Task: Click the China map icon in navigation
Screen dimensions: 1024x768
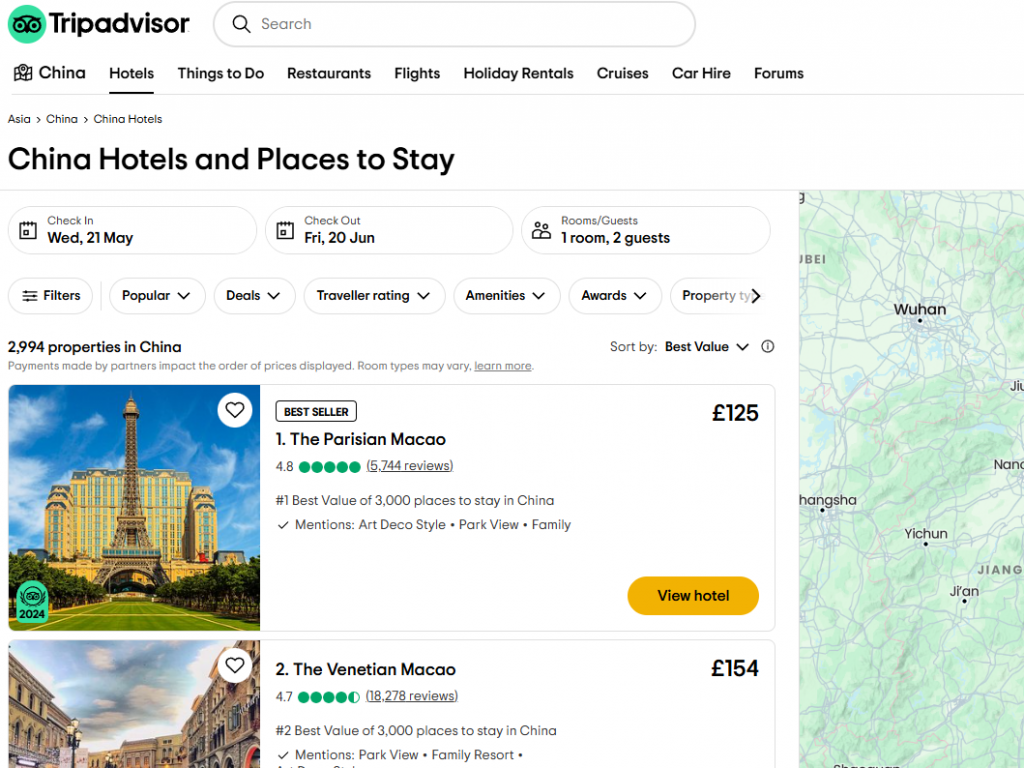Action: (23, 73)
